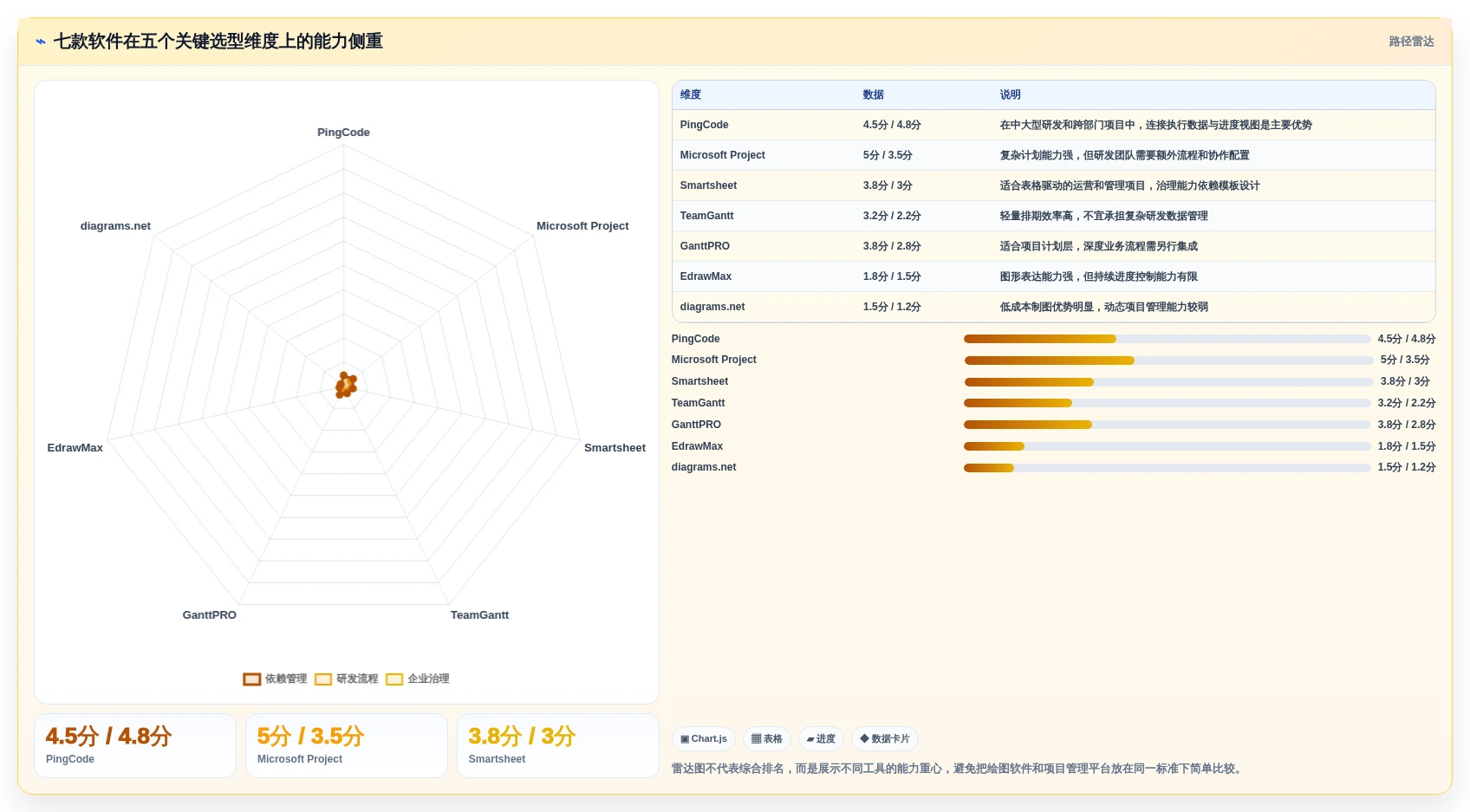The image size is (1470, 812).
Task: Toggle the 依赖管理 legend swatch
Action: click(252, 679)
